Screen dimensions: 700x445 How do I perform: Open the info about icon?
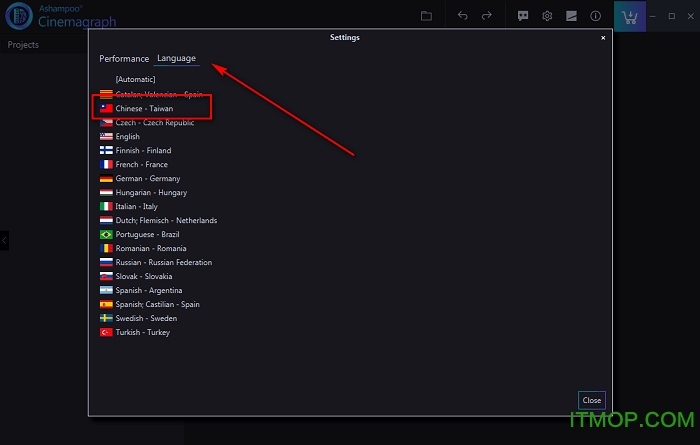(x=596, y=16)
